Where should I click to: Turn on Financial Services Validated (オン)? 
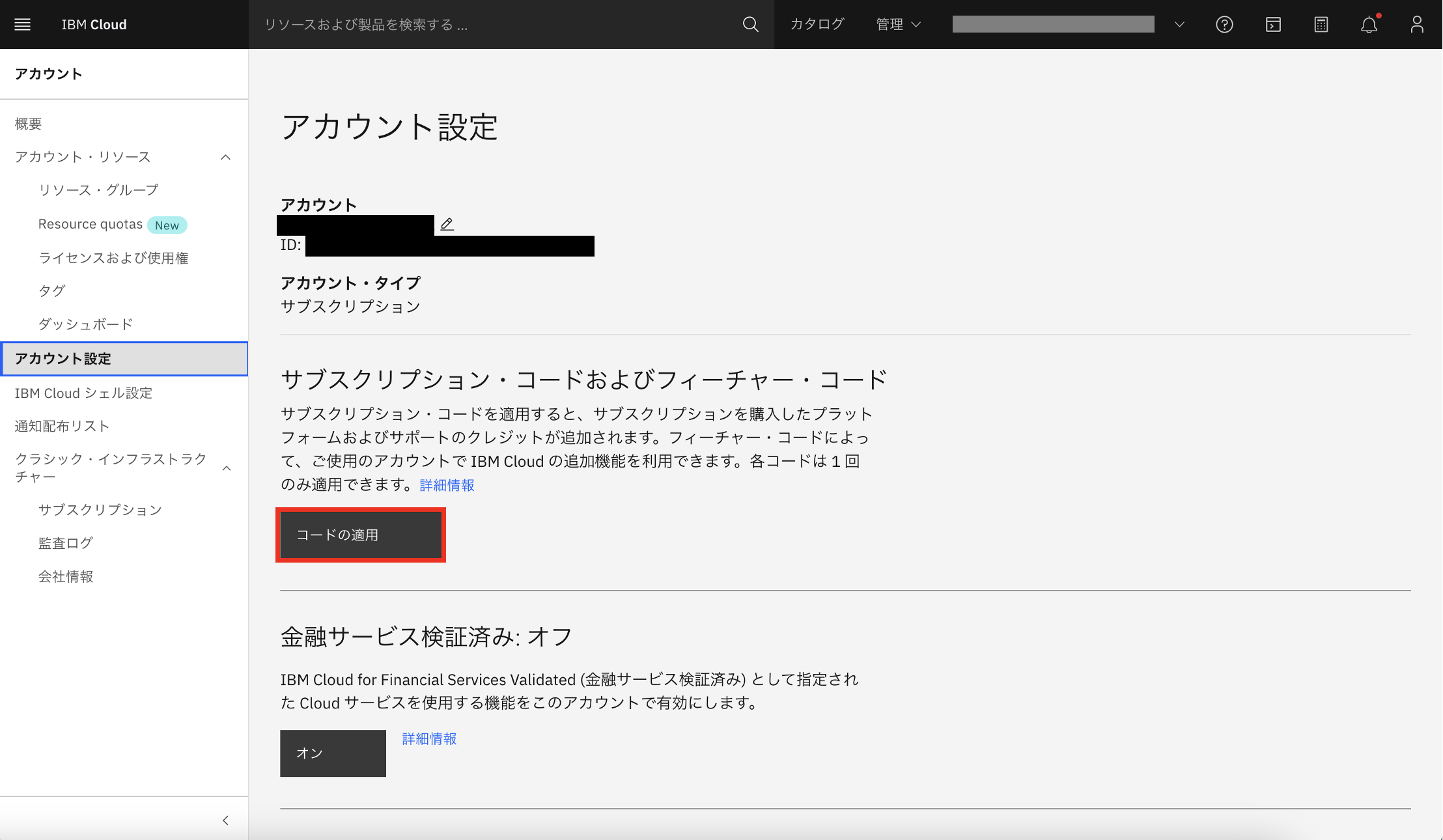[333, 753]
